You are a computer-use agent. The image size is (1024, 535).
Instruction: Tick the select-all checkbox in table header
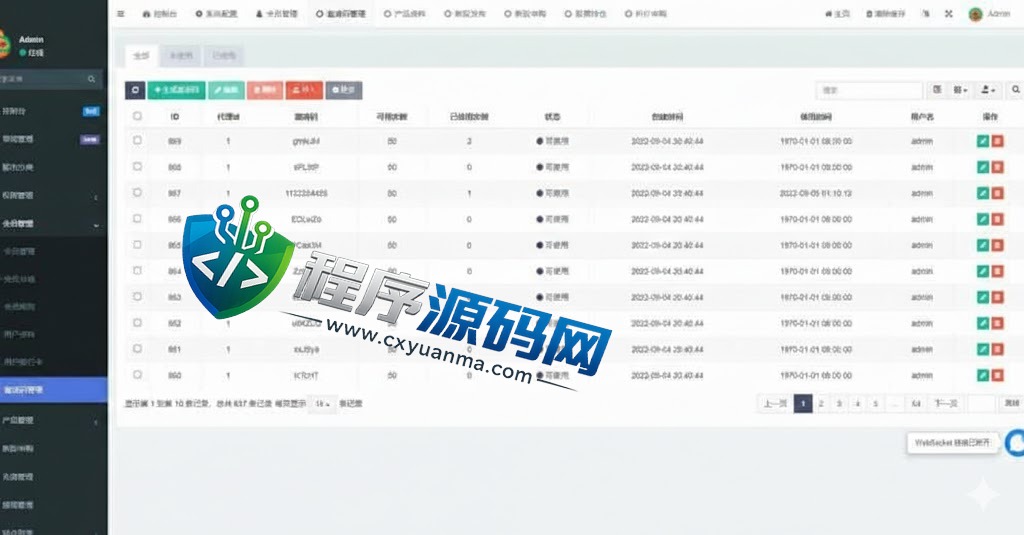(x=137, y=116)
